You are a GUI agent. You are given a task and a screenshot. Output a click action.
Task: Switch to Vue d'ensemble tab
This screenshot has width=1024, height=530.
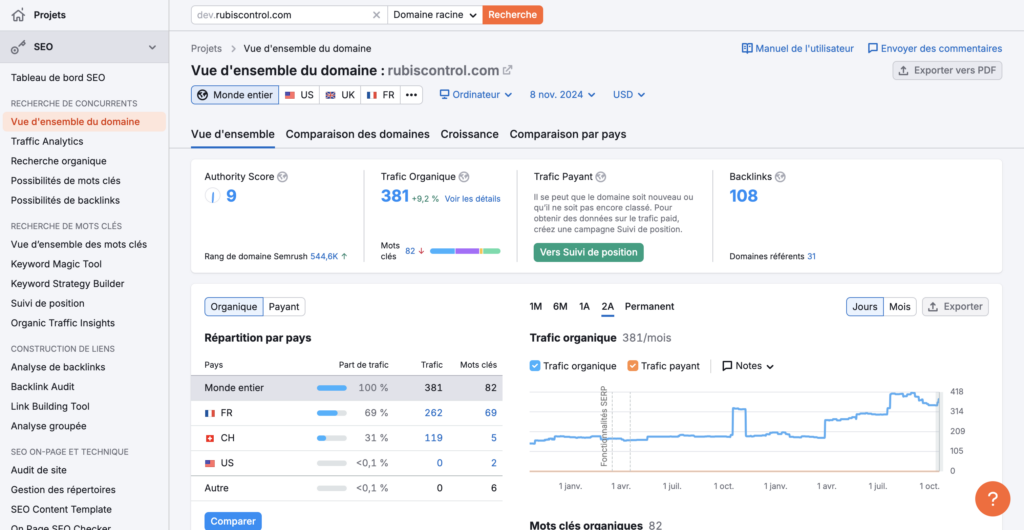[x=232, y=134]
